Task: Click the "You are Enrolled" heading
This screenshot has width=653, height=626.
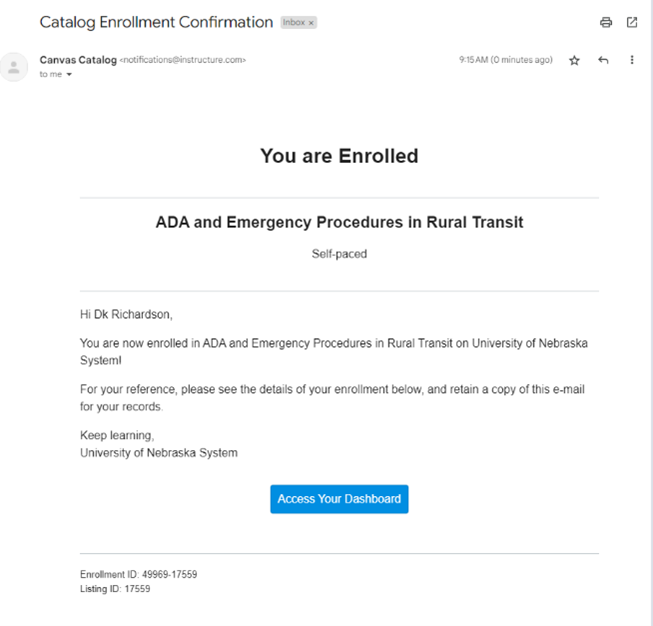Action: [x=339, y=156]
